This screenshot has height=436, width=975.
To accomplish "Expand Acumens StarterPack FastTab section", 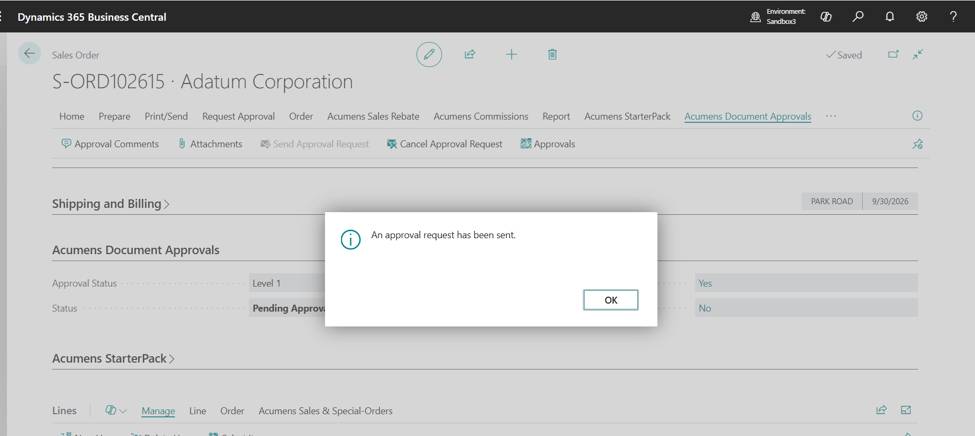I will click(113, 358).
